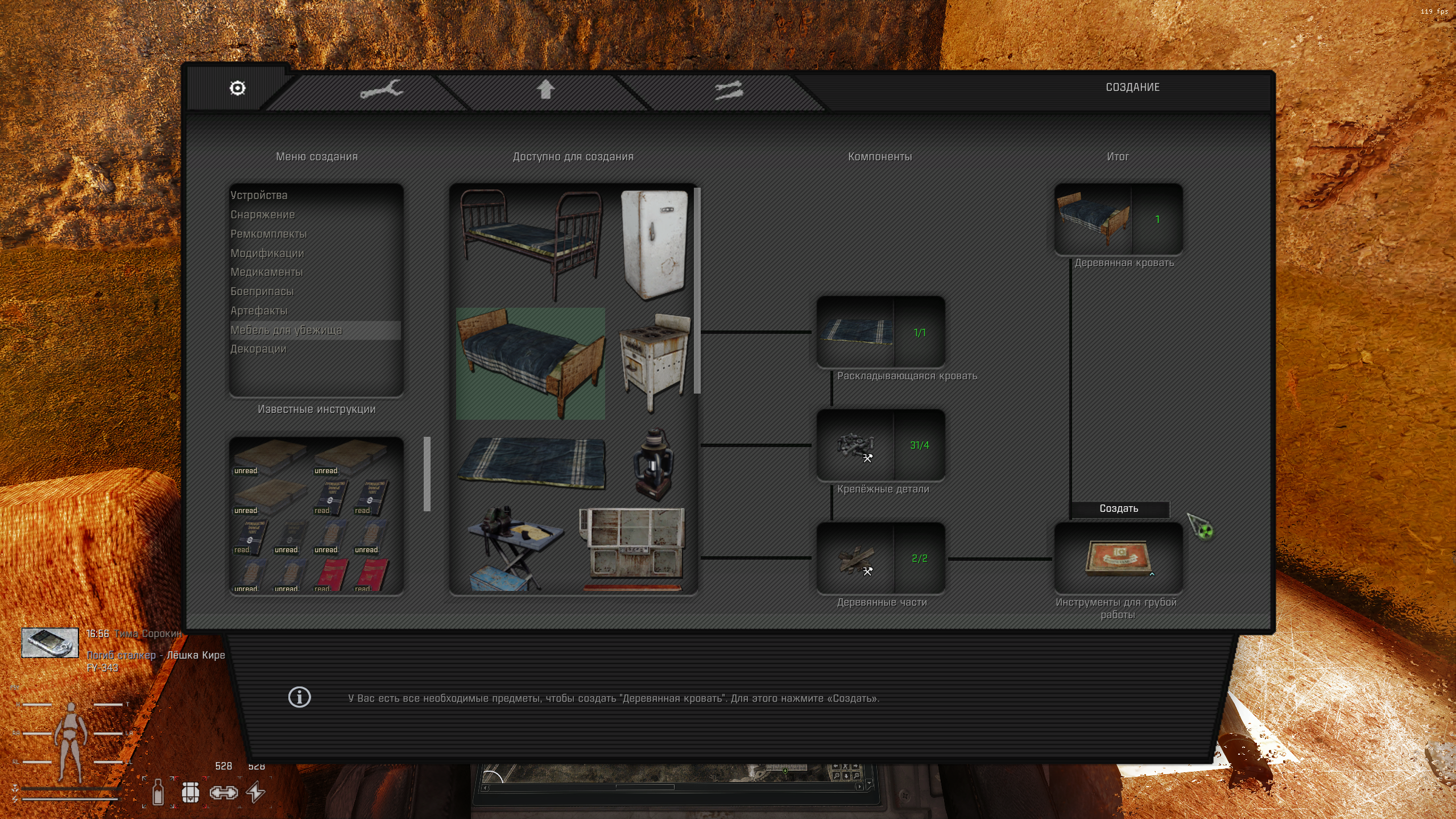Viewport: 1456px width, 819px height.
Task: Pick the metal-frame bed recipe
Action: point(530,245)
